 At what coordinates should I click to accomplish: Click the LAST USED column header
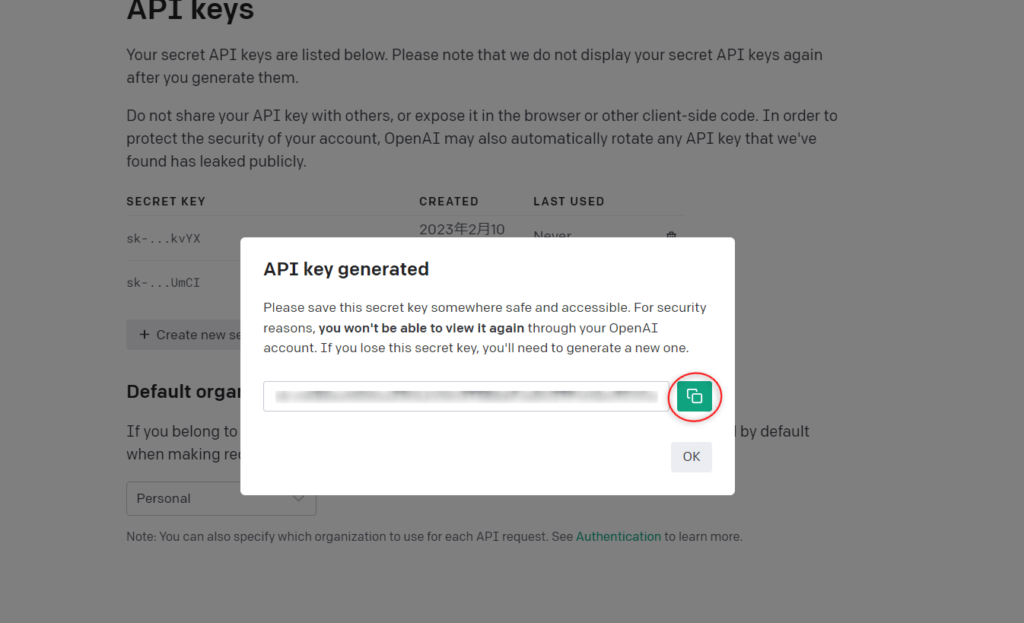(569, 201)
